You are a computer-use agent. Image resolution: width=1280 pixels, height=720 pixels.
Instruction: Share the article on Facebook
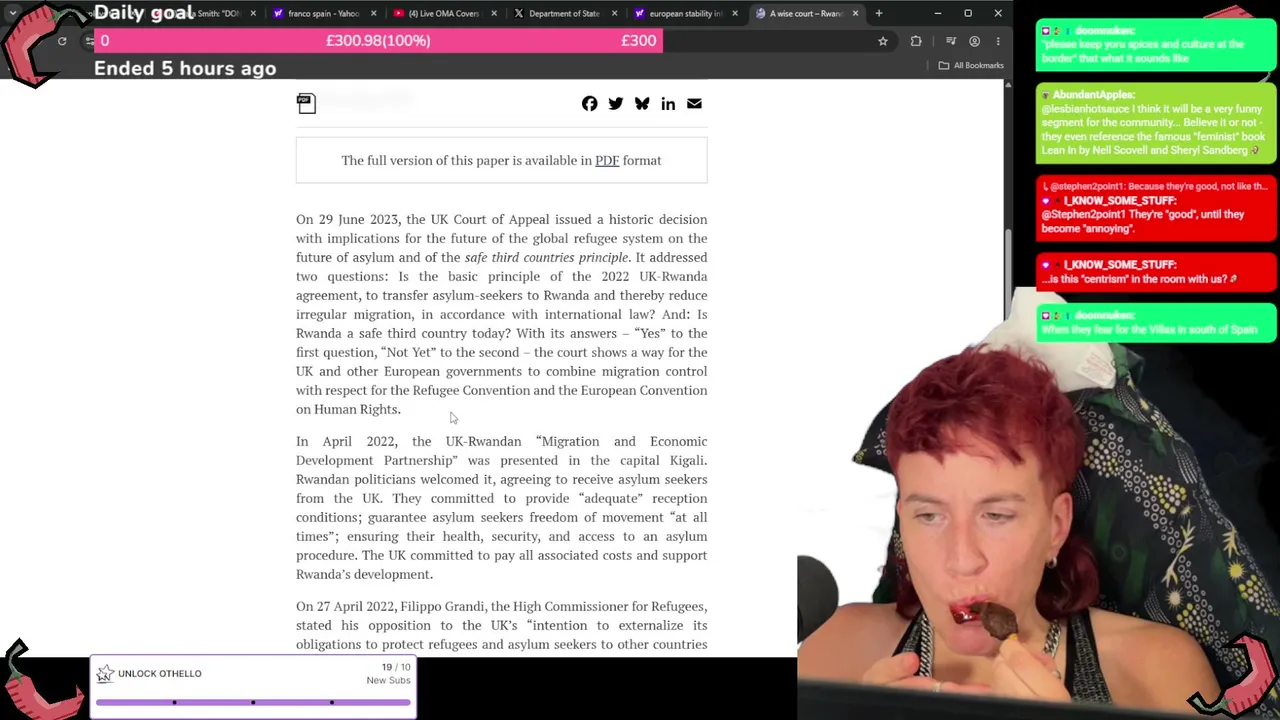point(589,104)
